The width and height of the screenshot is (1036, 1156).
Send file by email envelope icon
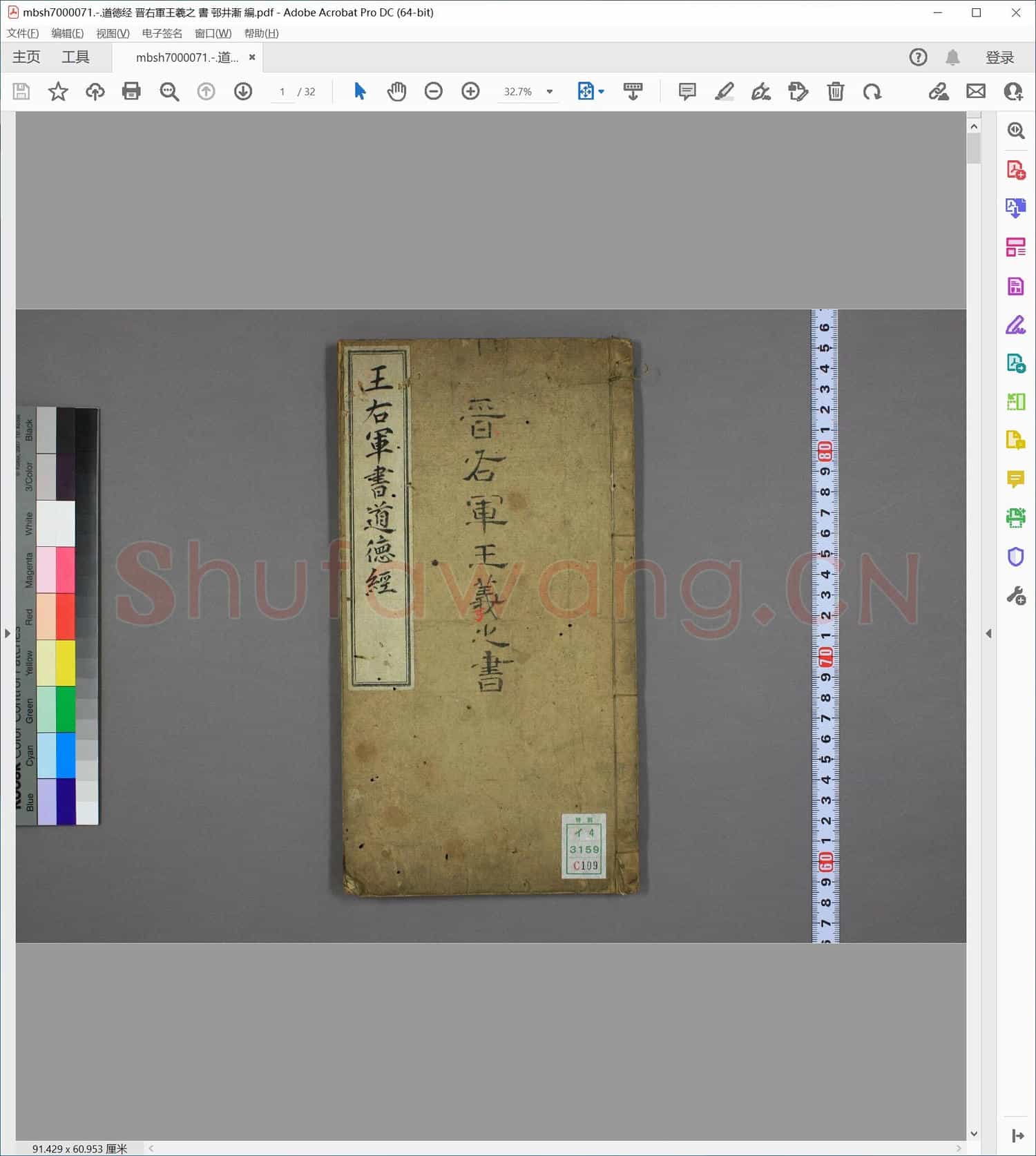[976, 91]
